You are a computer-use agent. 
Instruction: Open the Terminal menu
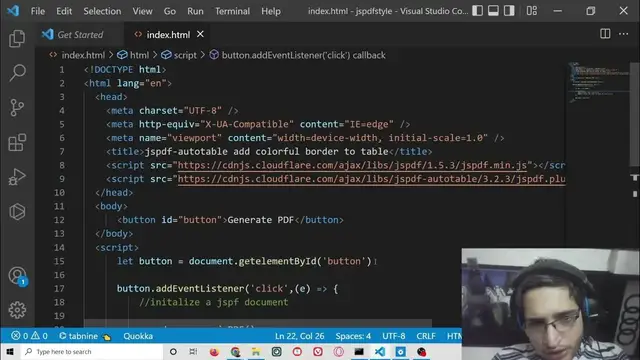(x=232, y=11)
